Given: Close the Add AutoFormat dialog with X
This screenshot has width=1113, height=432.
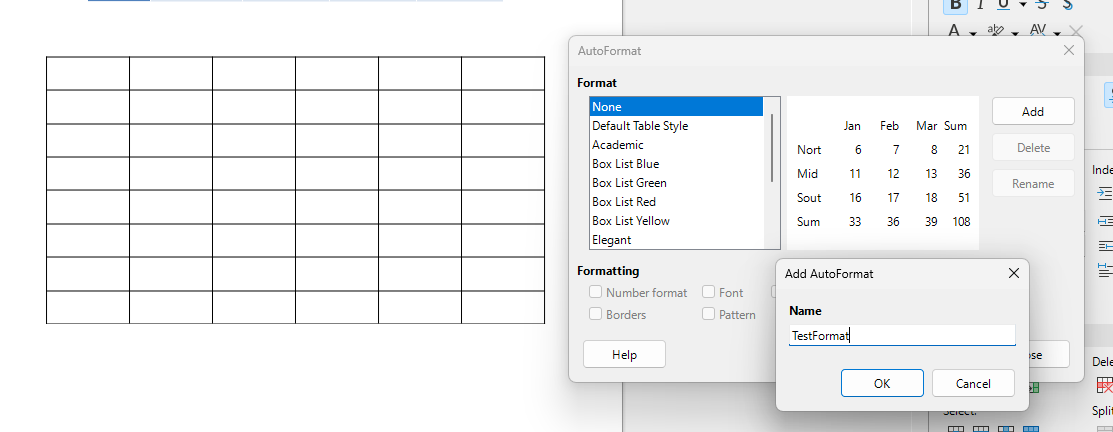Looking at the screenshot, I should pyautogui.click(x=1014, y=273).
